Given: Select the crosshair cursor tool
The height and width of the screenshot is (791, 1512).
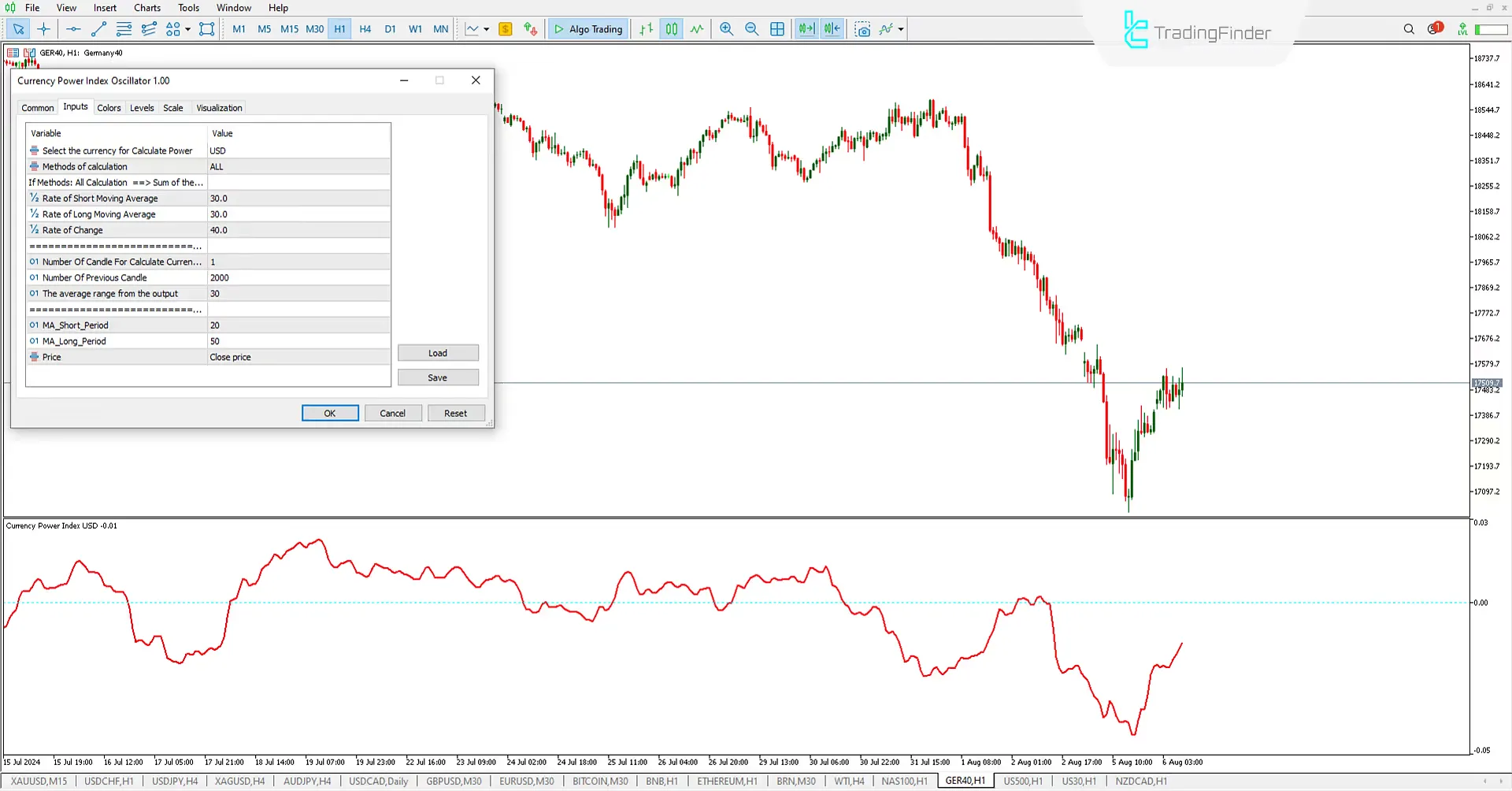Looking at the screenshot, I should pos(44,29).
